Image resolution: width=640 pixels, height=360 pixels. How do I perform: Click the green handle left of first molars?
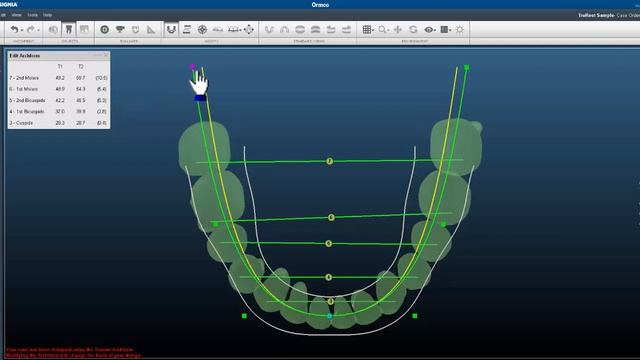216,224
